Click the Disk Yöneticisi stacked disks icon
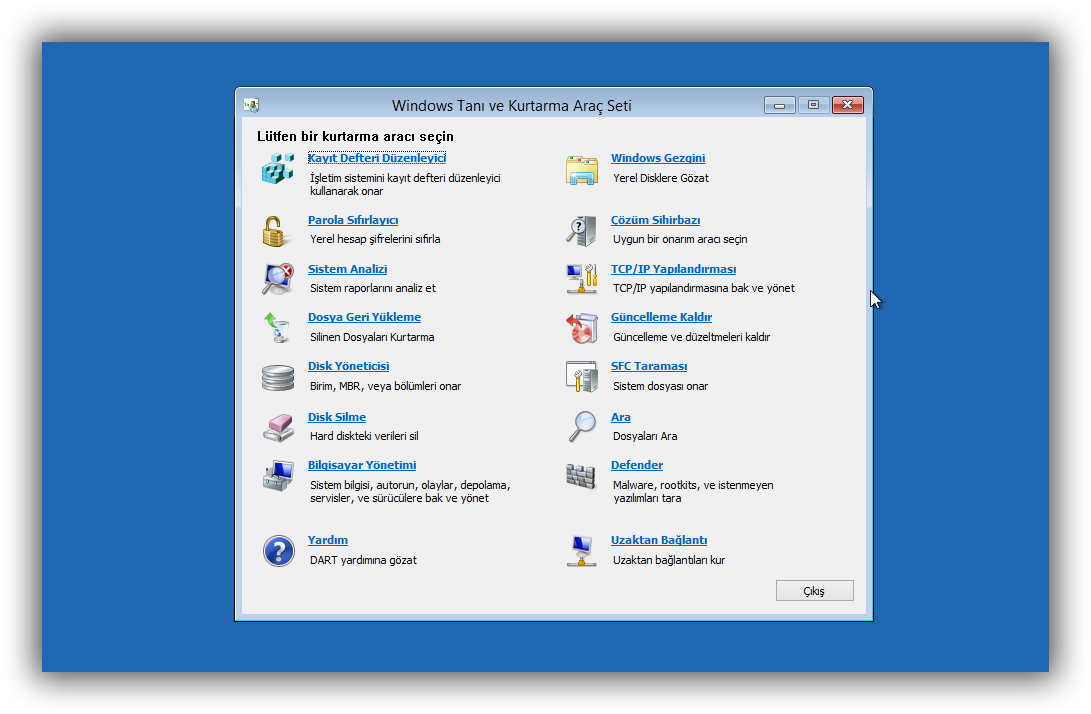 point(277,377)
